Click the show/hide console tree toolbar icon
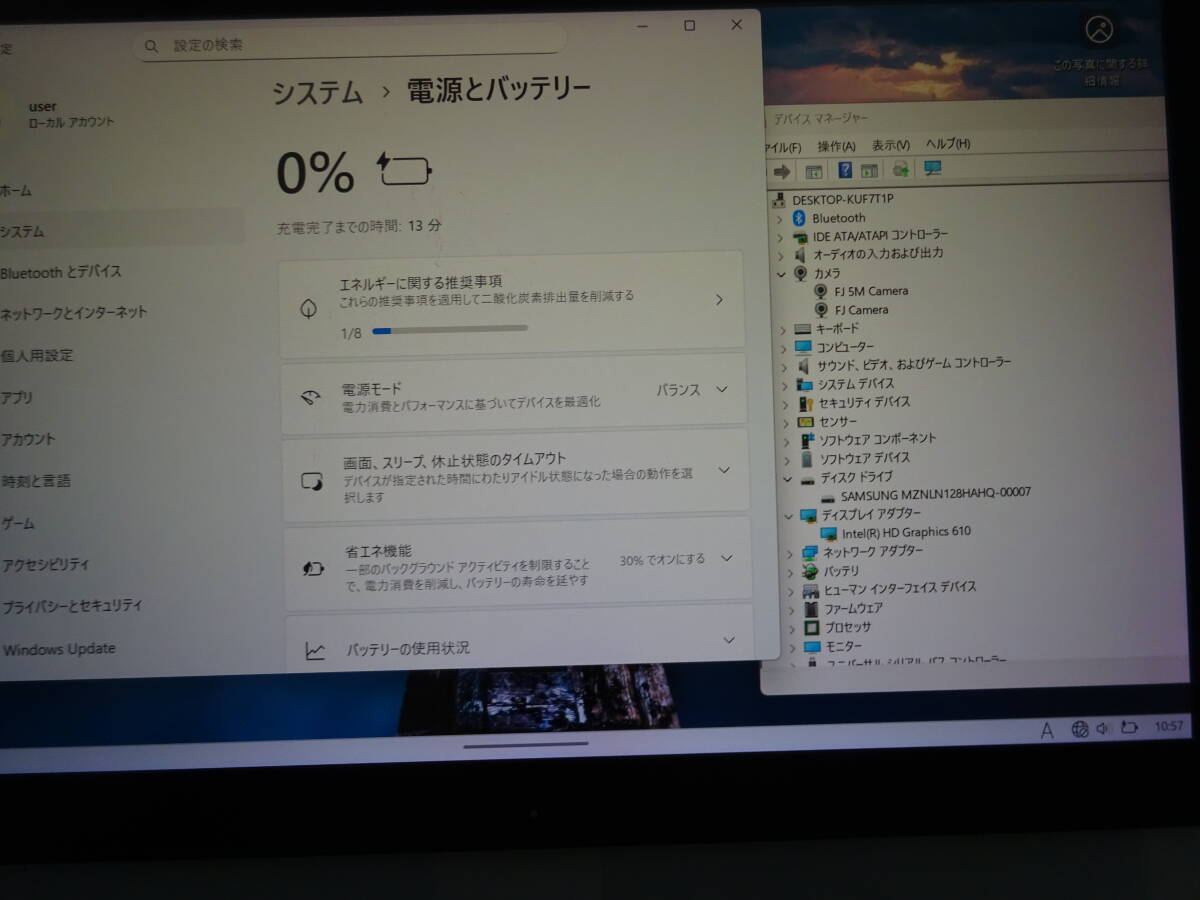Screen dimensions: 1200x900 [814, 171]
